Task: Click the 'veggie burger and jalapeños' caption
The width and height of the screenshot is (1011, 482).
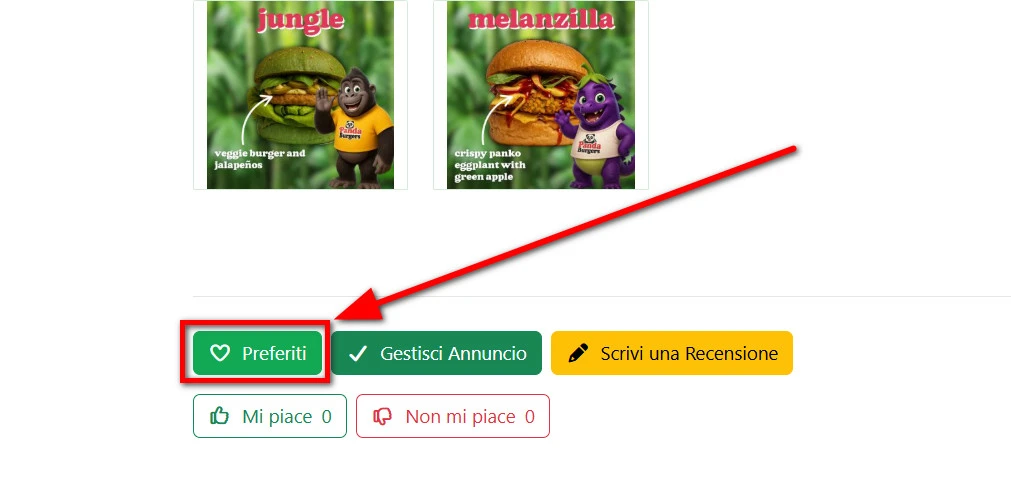Action: coord(260,159)
